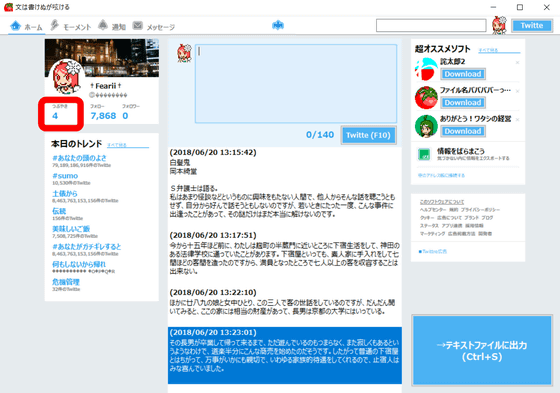Open the ブランド footer link
The image size is (560, 393).
[471, 218]
